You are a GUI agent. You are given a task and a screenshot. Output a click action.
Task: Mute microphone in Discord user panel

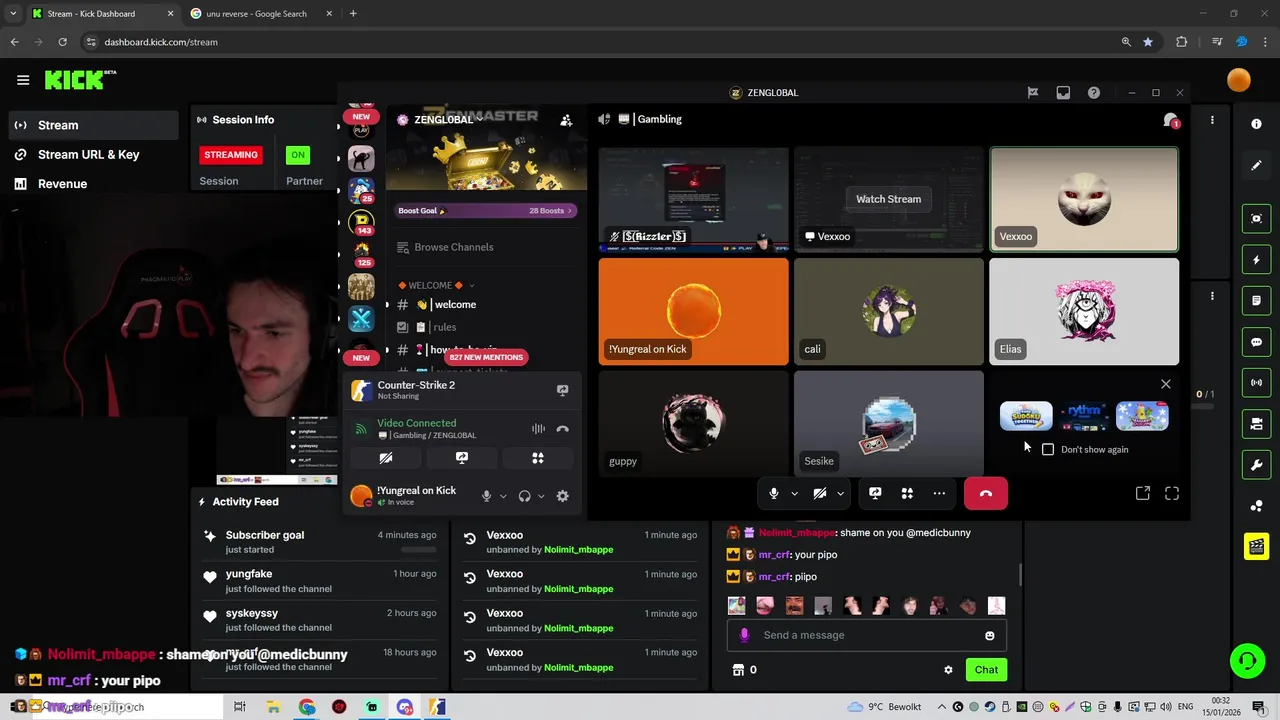point(487,496)
